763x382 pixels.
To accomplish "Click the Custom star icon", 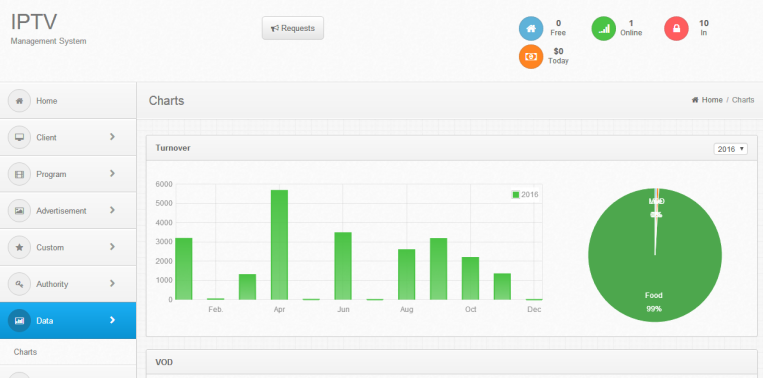I will pos(19,247).
